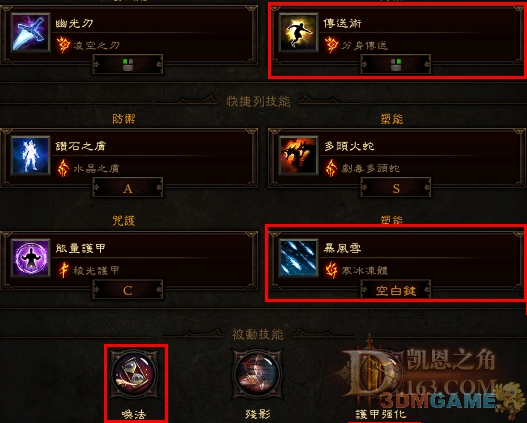Click the right mouse button binding slot

pos(396,65)
